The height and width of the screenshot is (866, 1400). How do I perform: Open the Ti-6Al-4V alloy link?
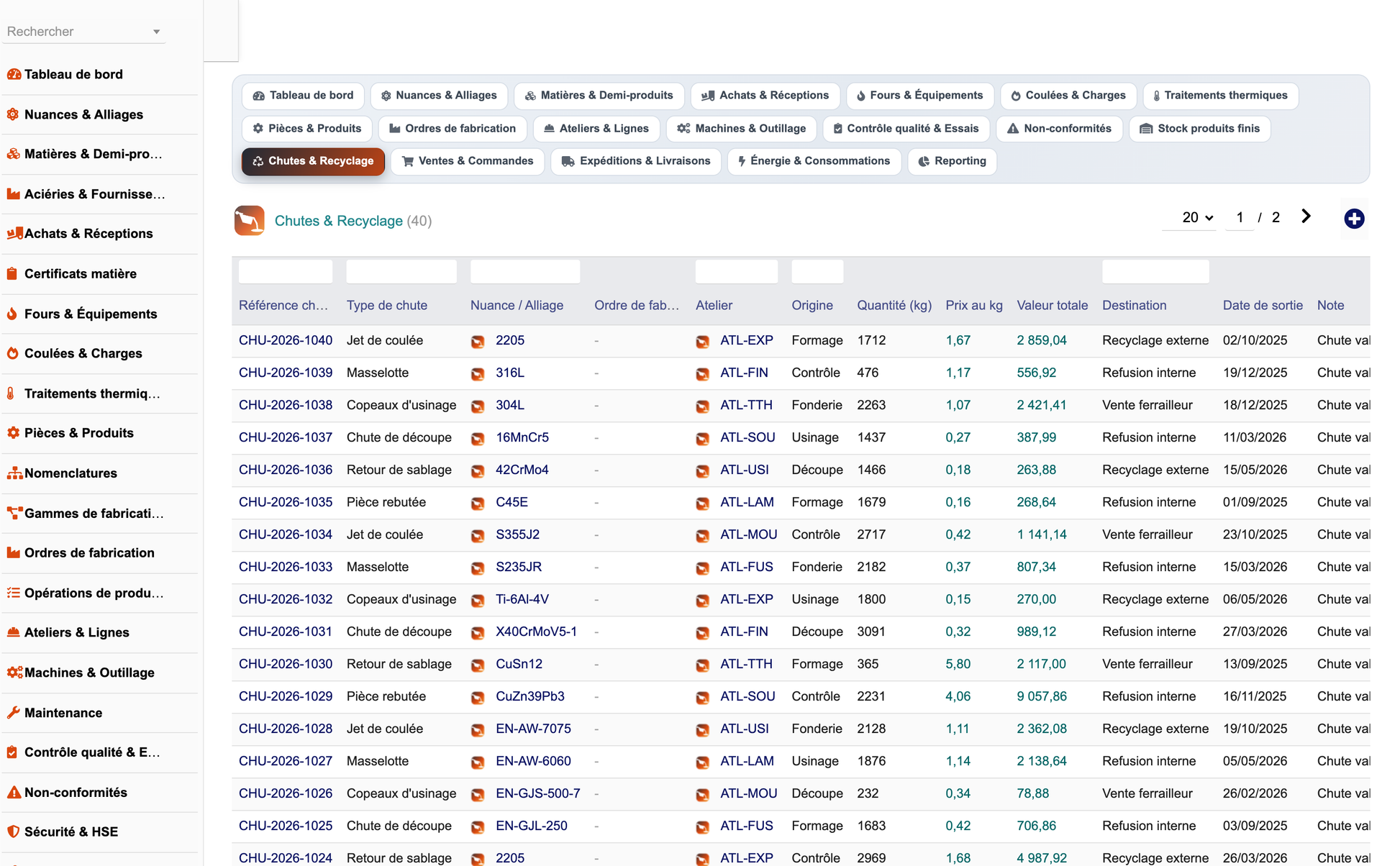[x=522, y=599]
